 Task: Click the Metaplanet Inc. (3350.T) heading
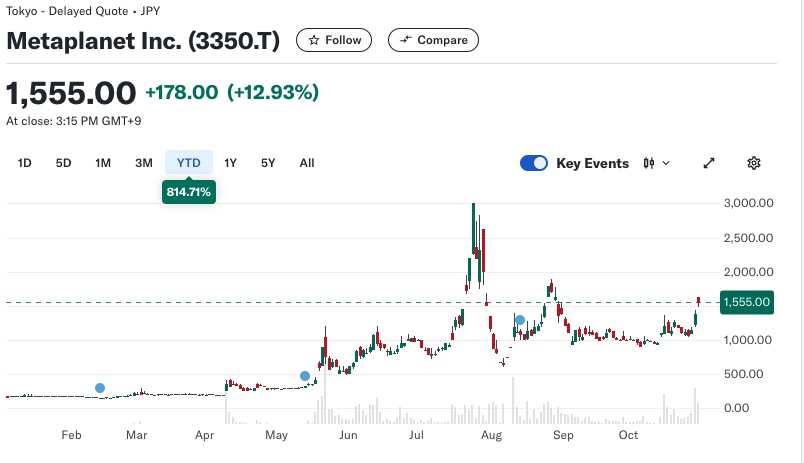pyautogui.click(x=144, y=41)
